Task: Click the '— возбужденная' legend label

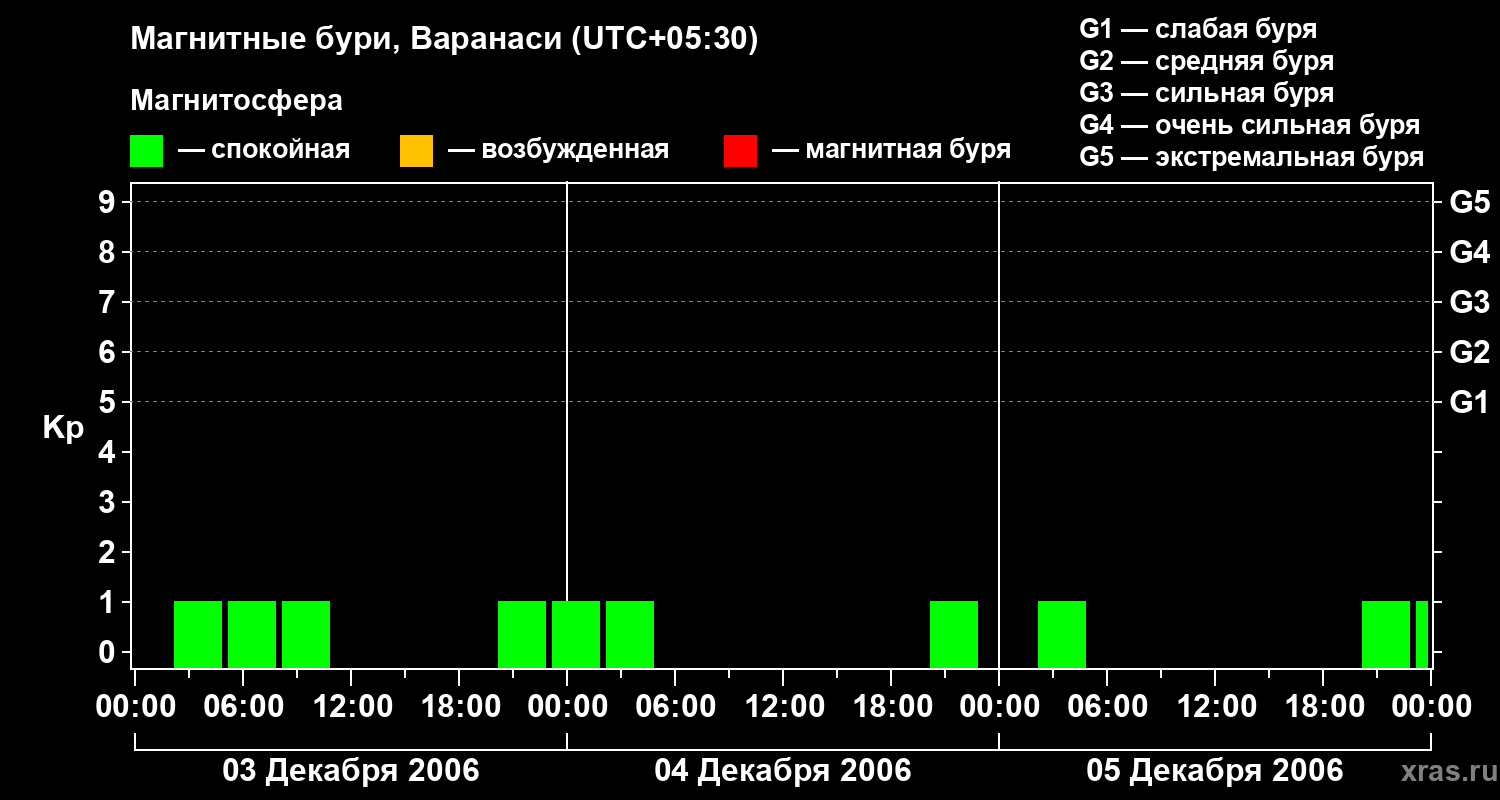Action: point(558,150)
